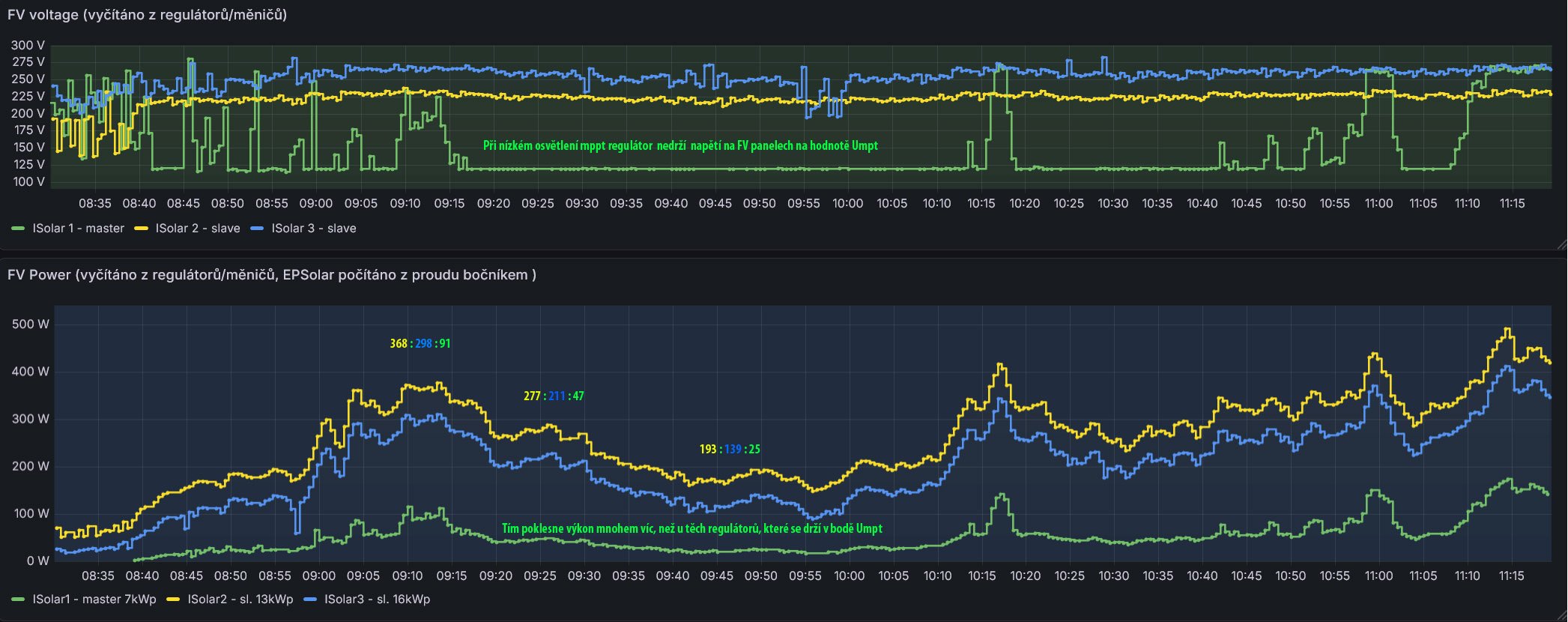The image size is (1568, 622).
Task: Click the 368 : 298 : 91 annotation
Action: click(420, 344)
